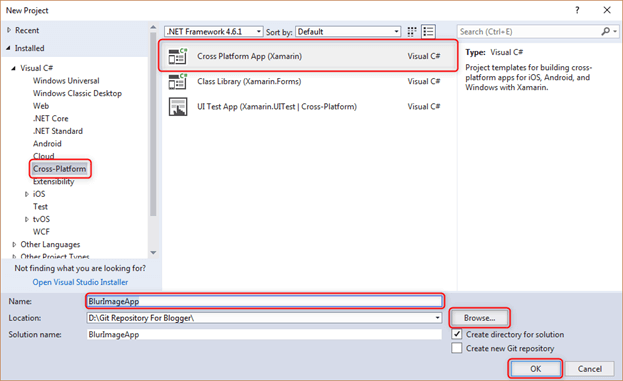Select the Cloud category
This screenshot has width=623, height=381.
43,156
